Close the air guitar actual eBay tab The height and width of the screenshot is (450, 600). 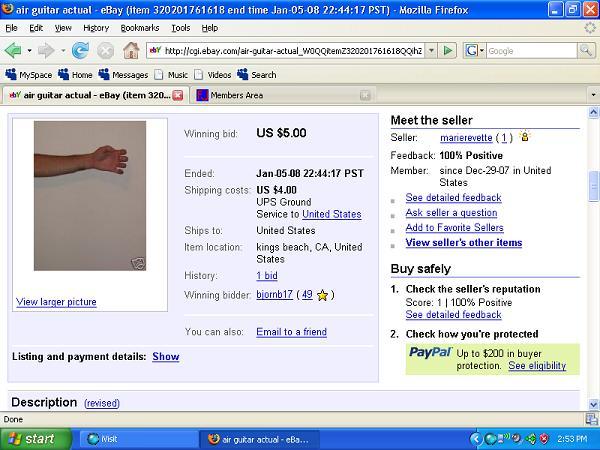pyautogui.click(x=178, y=95)
